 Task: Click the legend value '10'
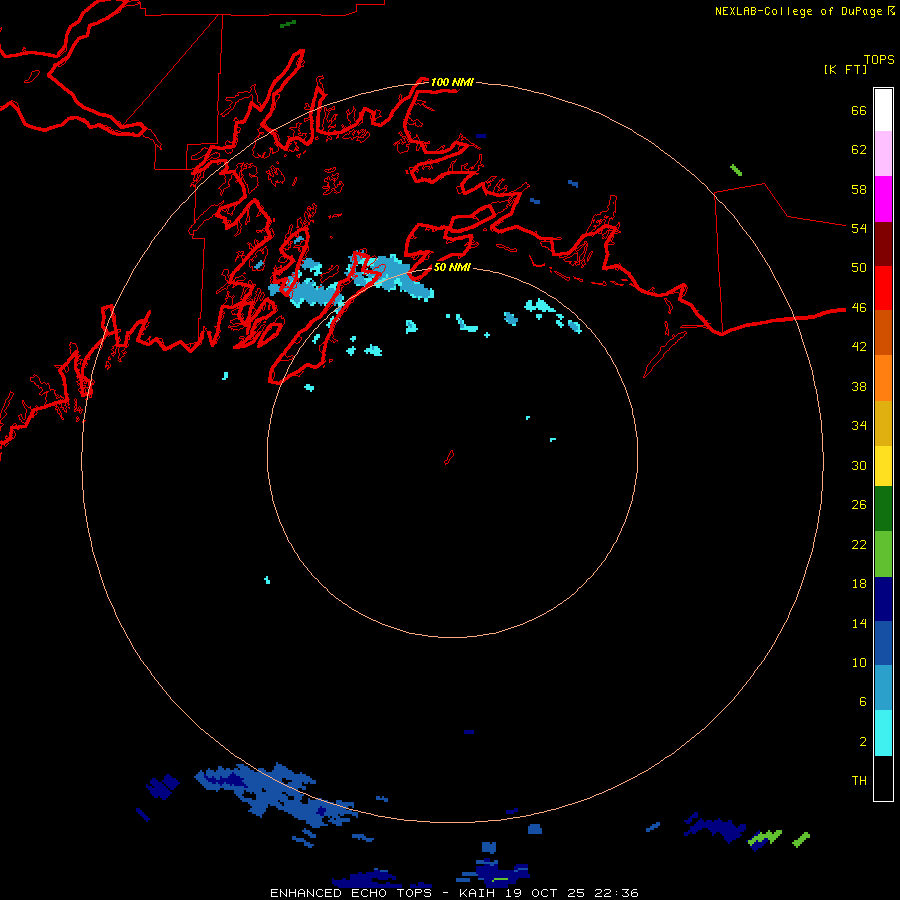click(859, 662)
